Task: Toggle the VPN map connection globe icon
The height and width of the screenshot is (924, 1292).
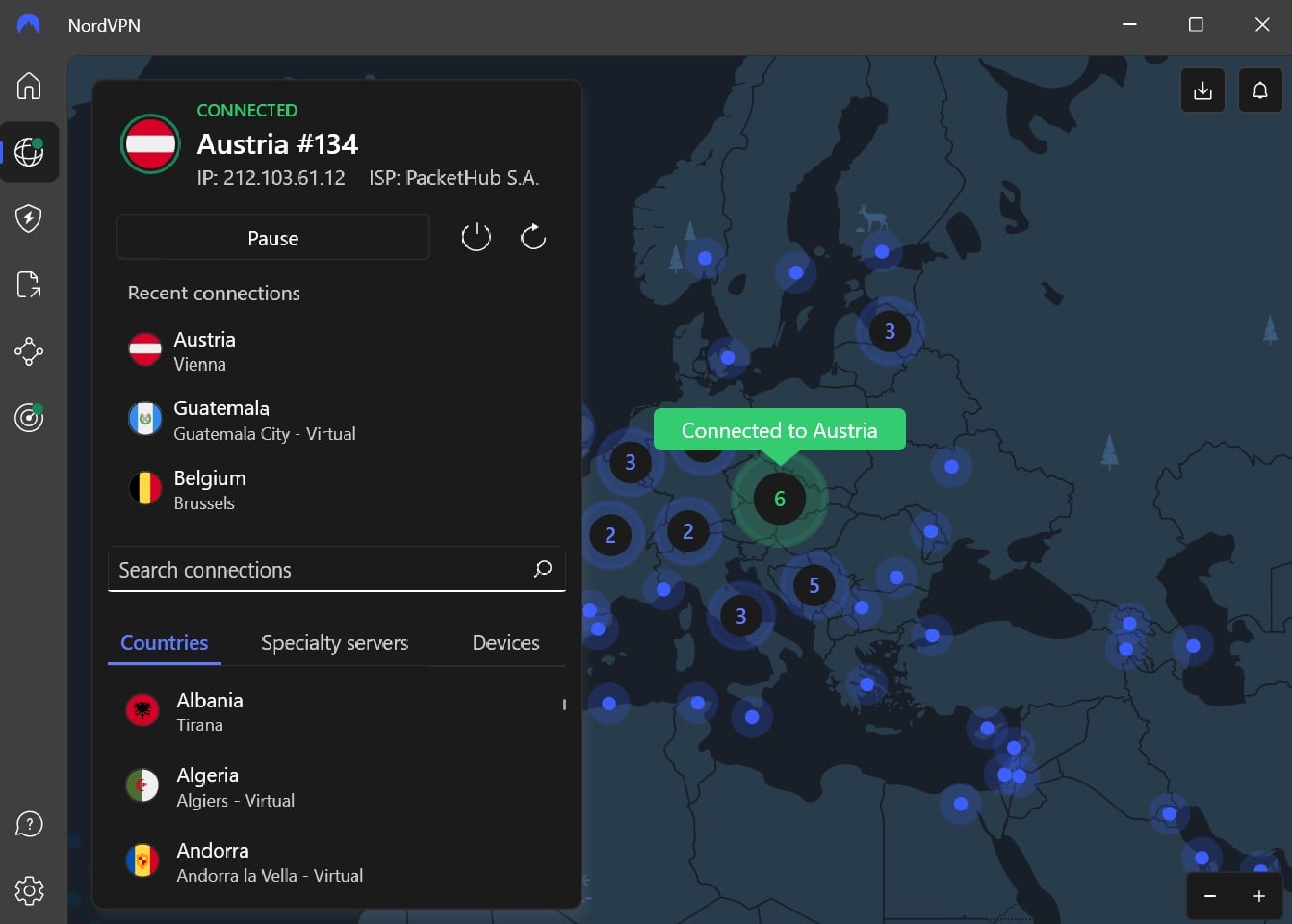Action: tap(29, 152)
